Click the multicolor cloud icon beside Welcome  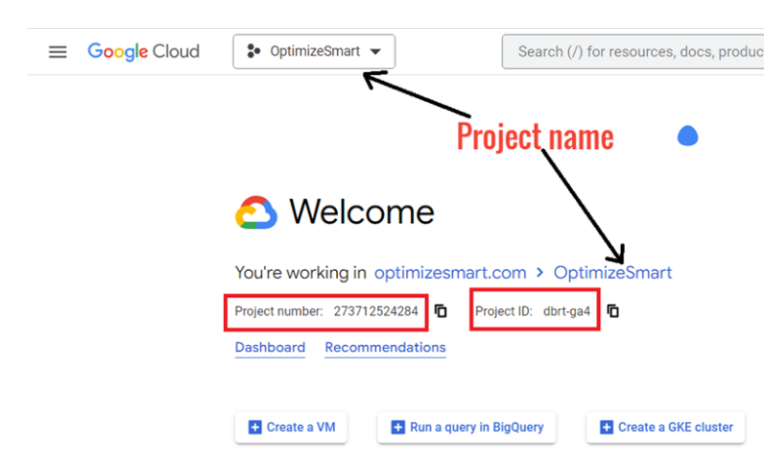point(256,213)
